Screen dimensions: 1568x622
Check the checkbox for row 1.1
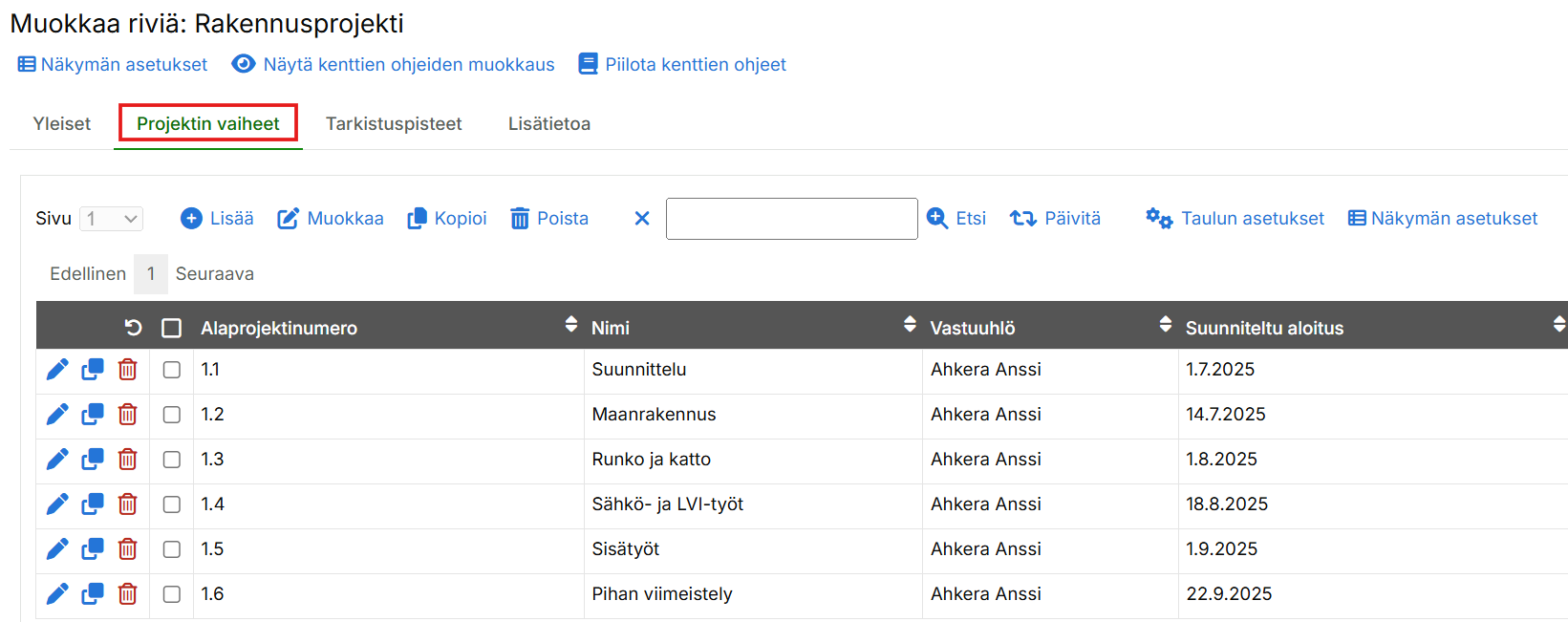[x=172, y=370]
